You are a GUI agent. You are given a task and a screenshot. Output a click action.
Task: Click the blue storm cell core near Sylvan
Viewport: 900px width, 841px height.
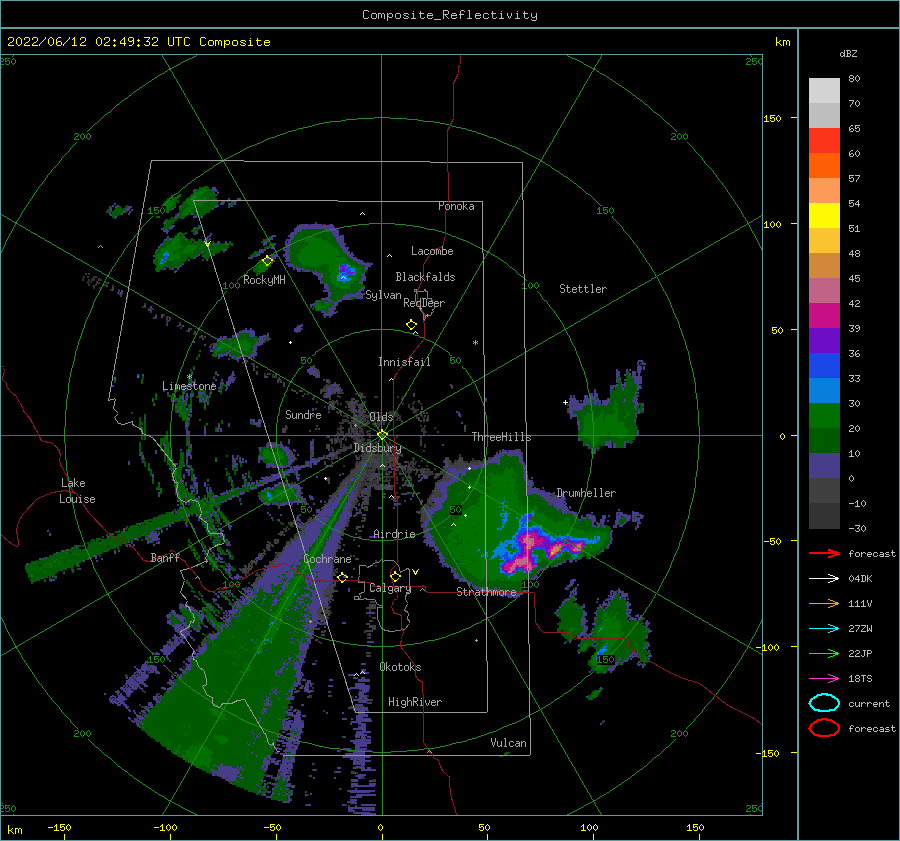[x=345, y=271]
